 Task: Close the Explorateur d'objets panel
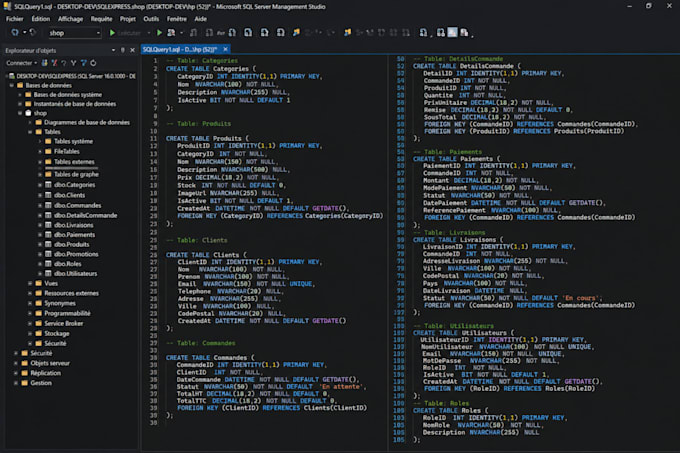tap(132, 50)
